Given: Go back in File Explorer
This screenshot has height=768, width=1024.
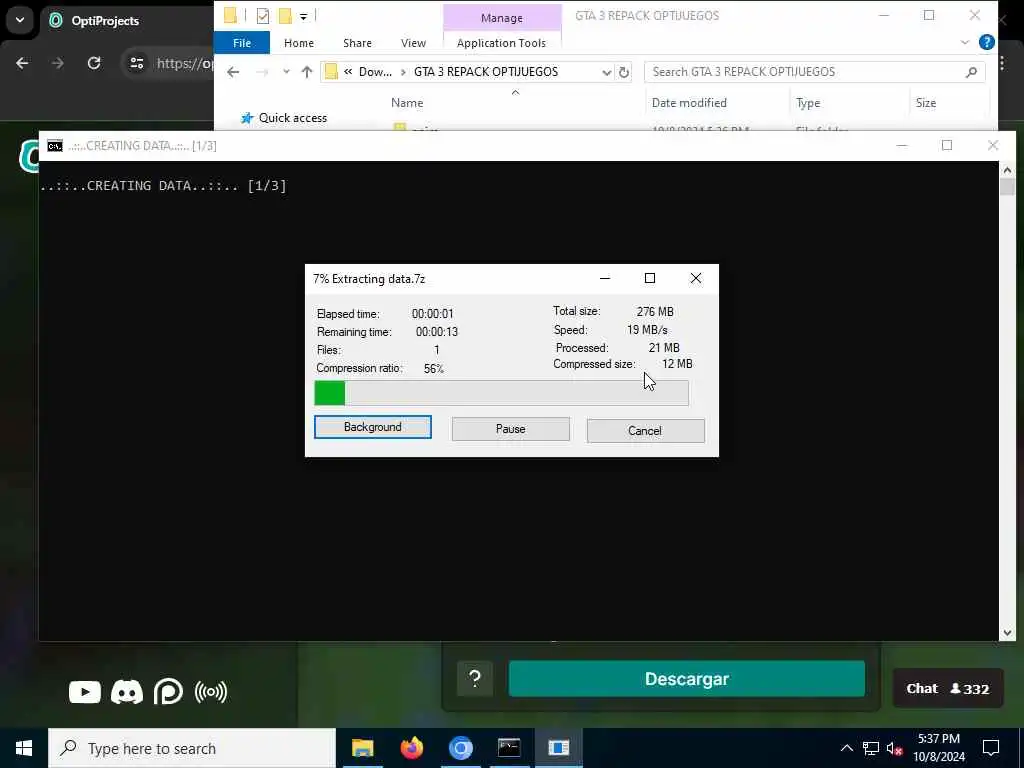Looking at the screenshot, I should click(233, 72).
